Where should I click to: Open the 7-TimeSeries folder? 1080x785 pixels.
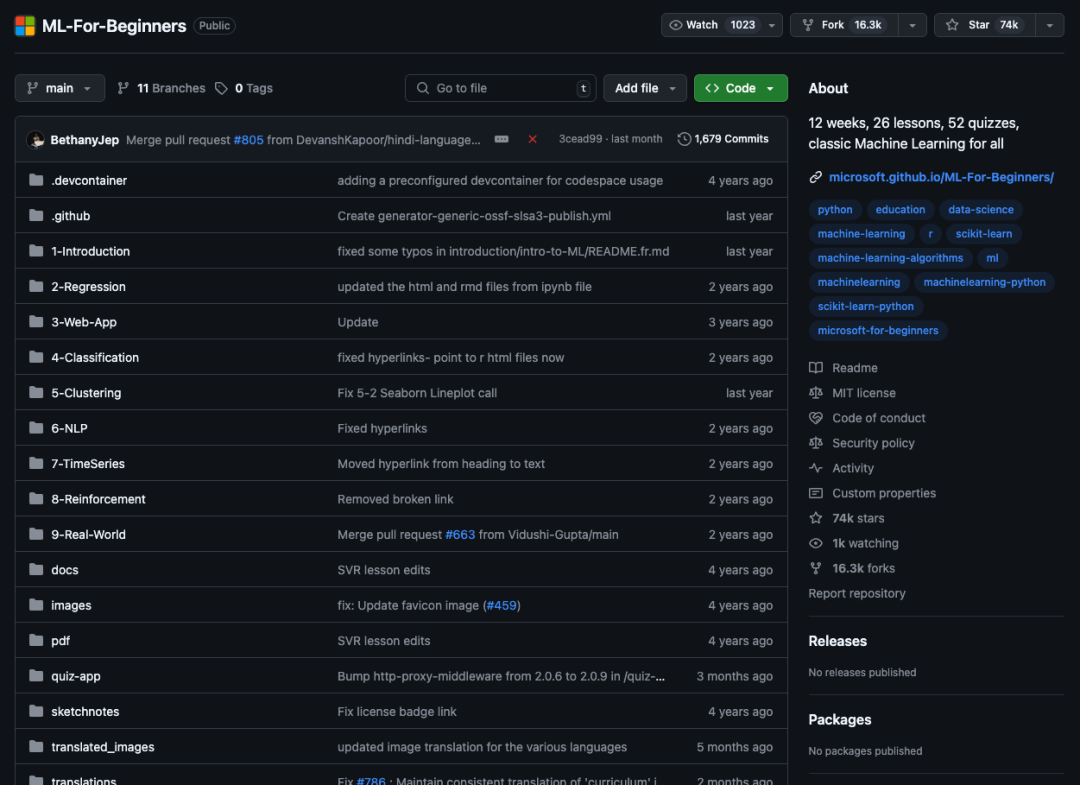88,463
